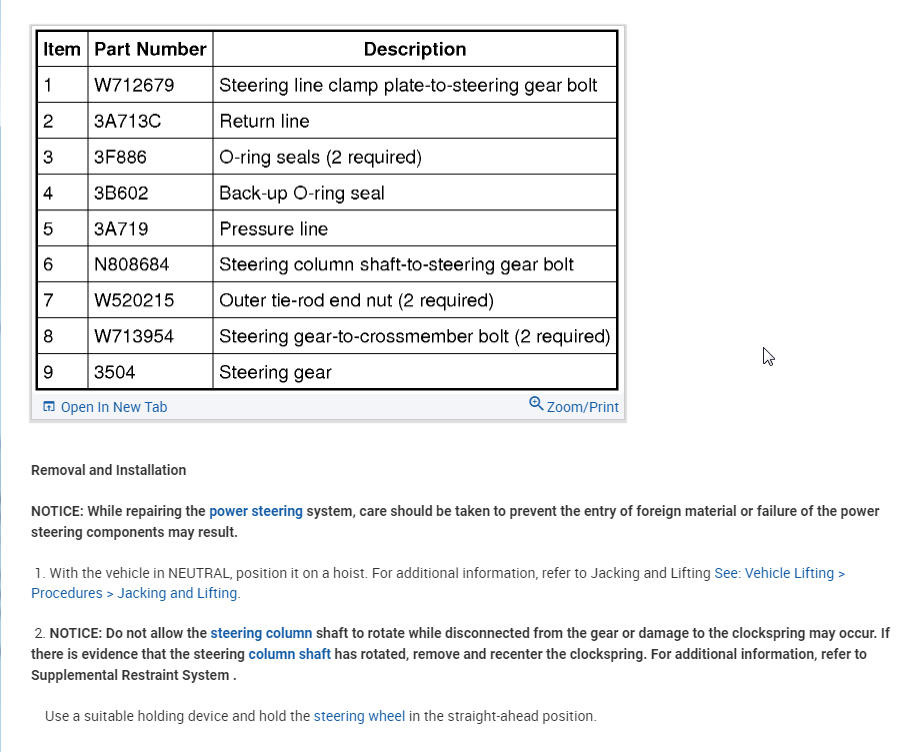Click the Steering line clamp plate-to-steering gear bolt text
This screenshot has height=752, width=922.
coord(408,85)
